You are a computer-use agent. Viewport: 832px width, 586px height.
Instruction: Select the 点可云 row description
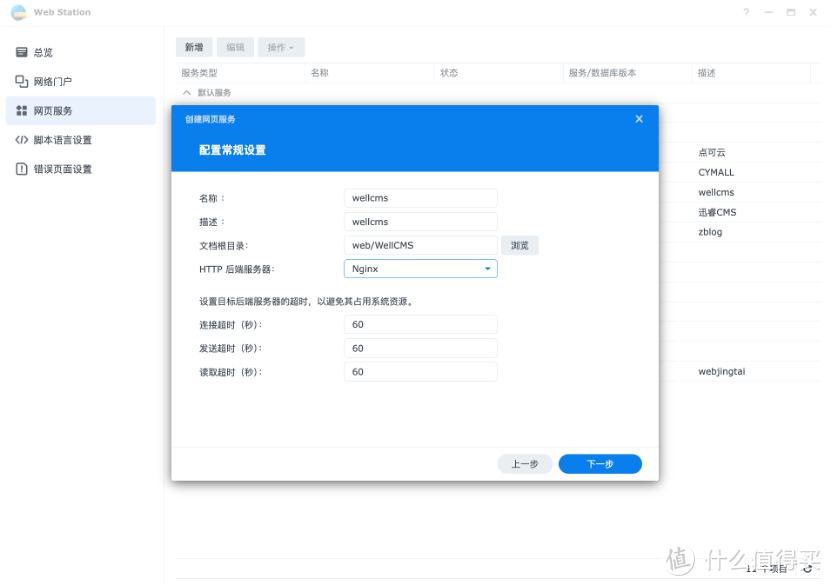712,152
